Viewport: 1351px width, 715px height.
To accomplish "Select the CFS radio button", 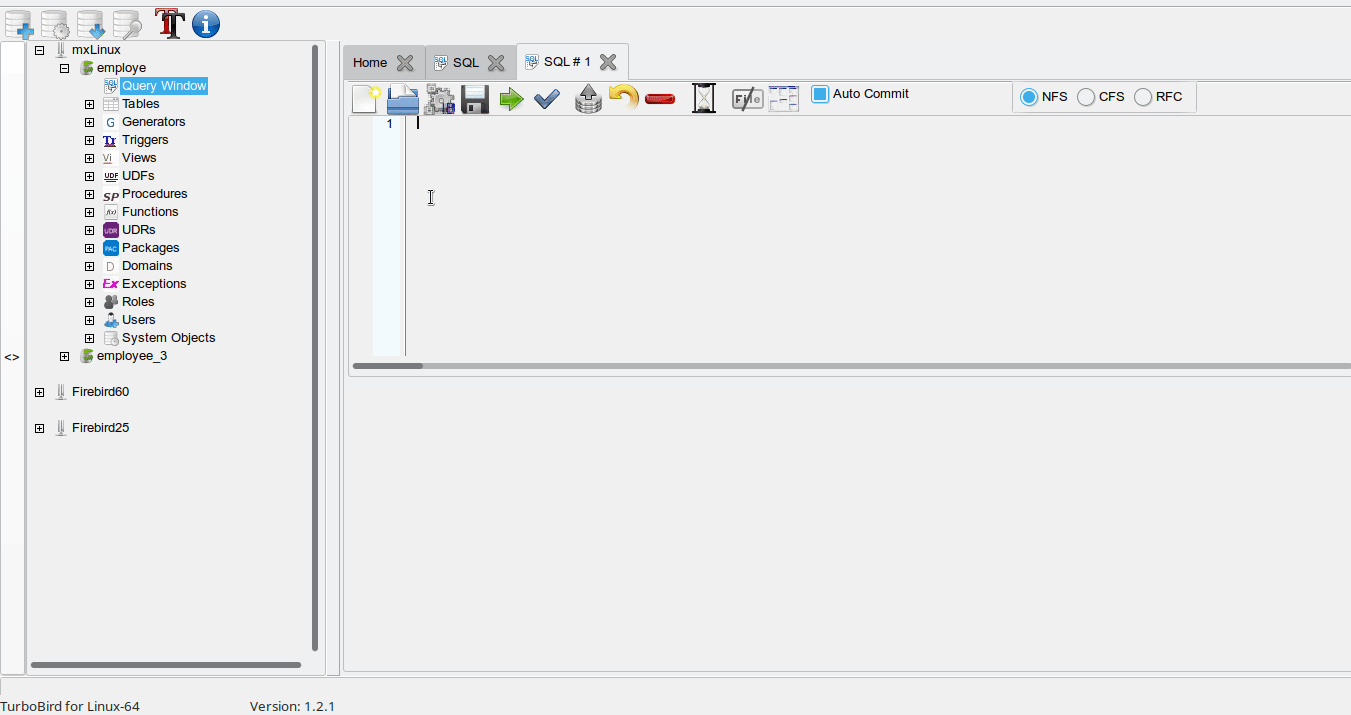I will tap(1086, 97).
